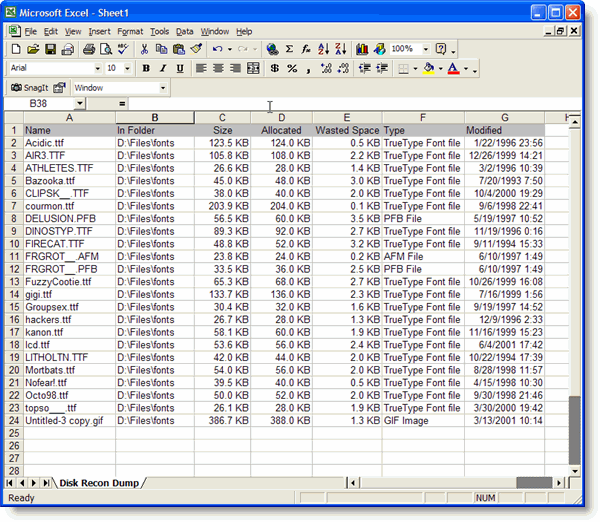Click the Cut scissors icon
This screenshot has width=600, height=522.
click(x=144, y=49)
